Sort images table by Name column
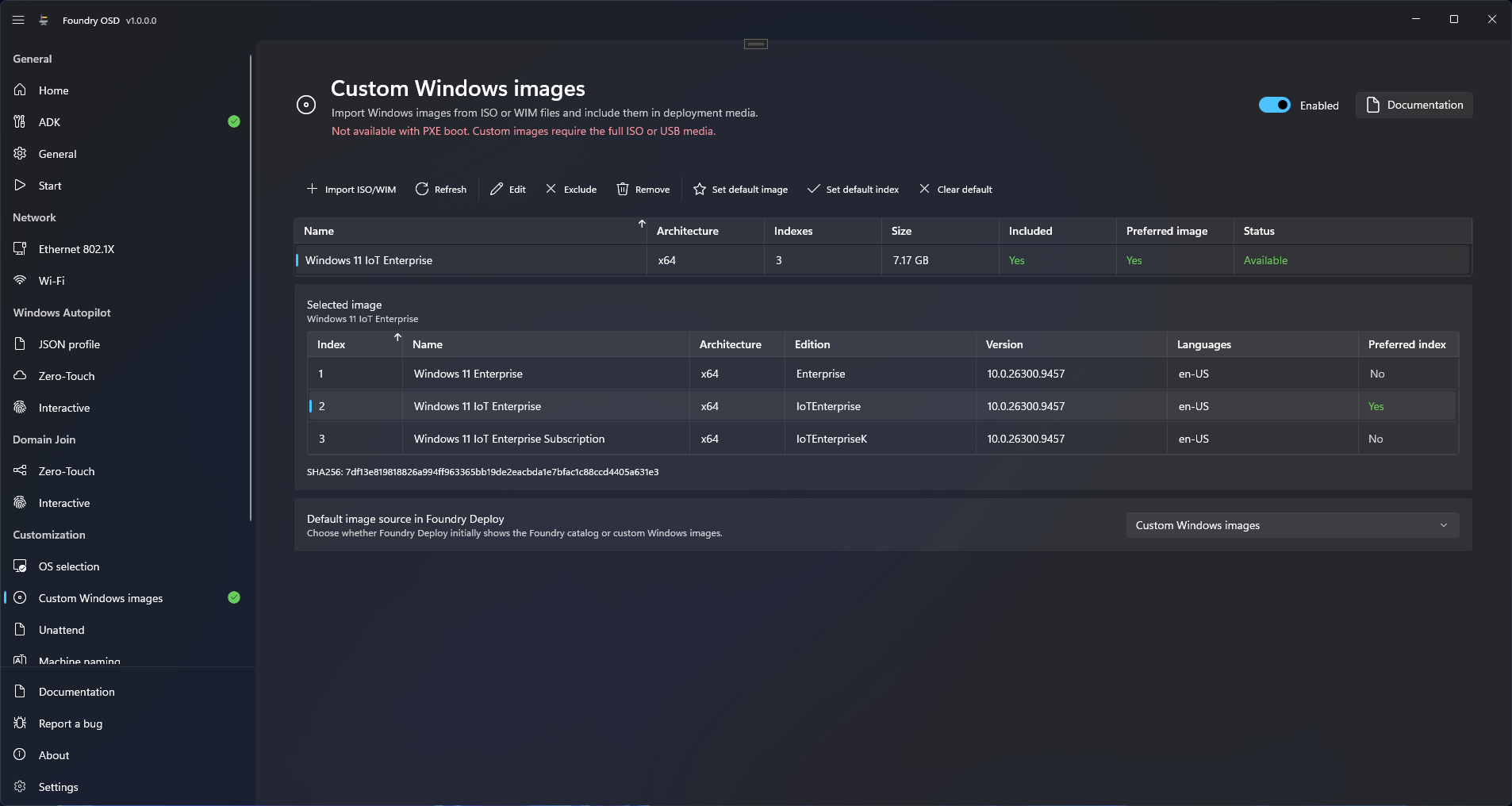This screenshot has width=1512, height=806. click(470, 231)
